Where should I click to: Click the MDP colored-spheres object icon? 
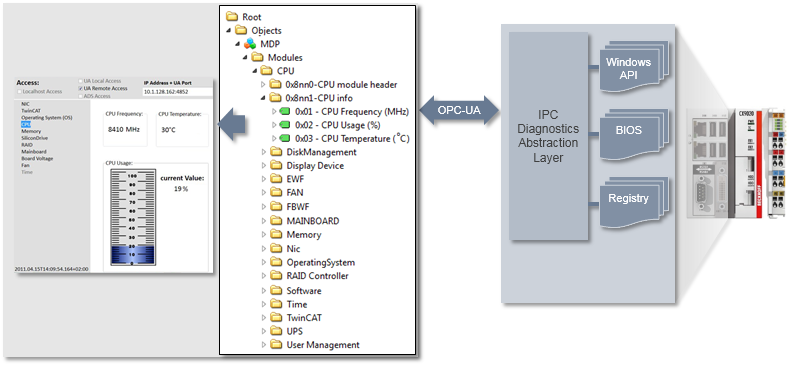coord(250,44)
